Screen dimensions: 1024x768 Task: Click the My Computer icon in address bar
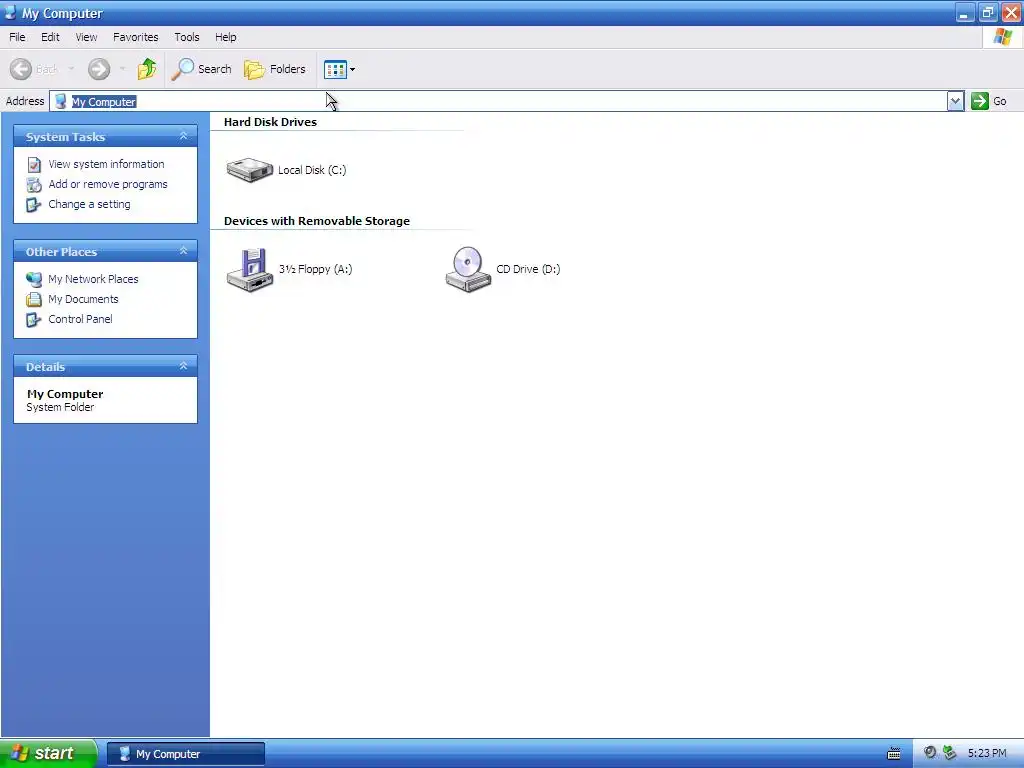tap(61, 101)
